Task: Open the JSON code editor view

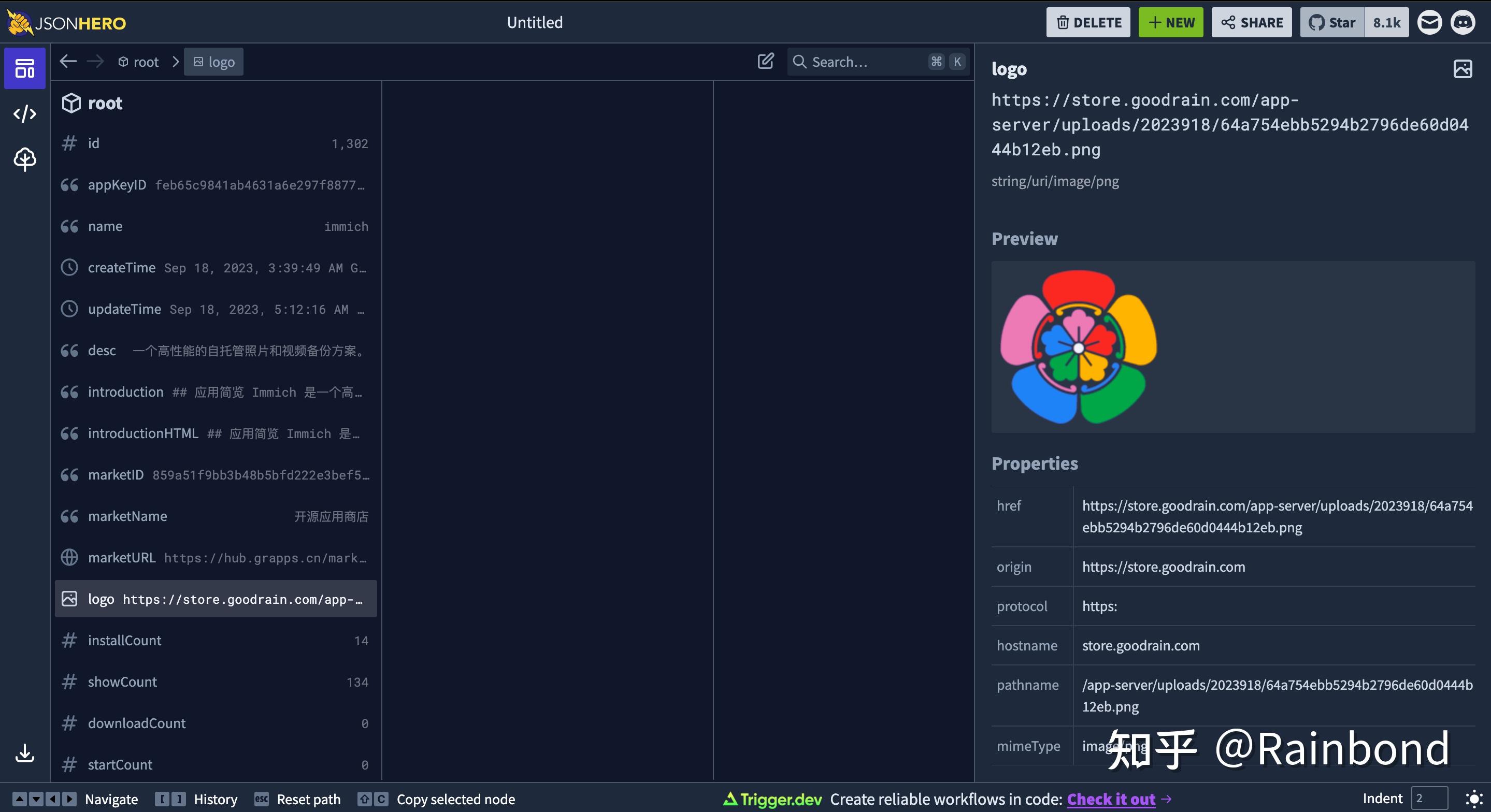Action: 25,113
